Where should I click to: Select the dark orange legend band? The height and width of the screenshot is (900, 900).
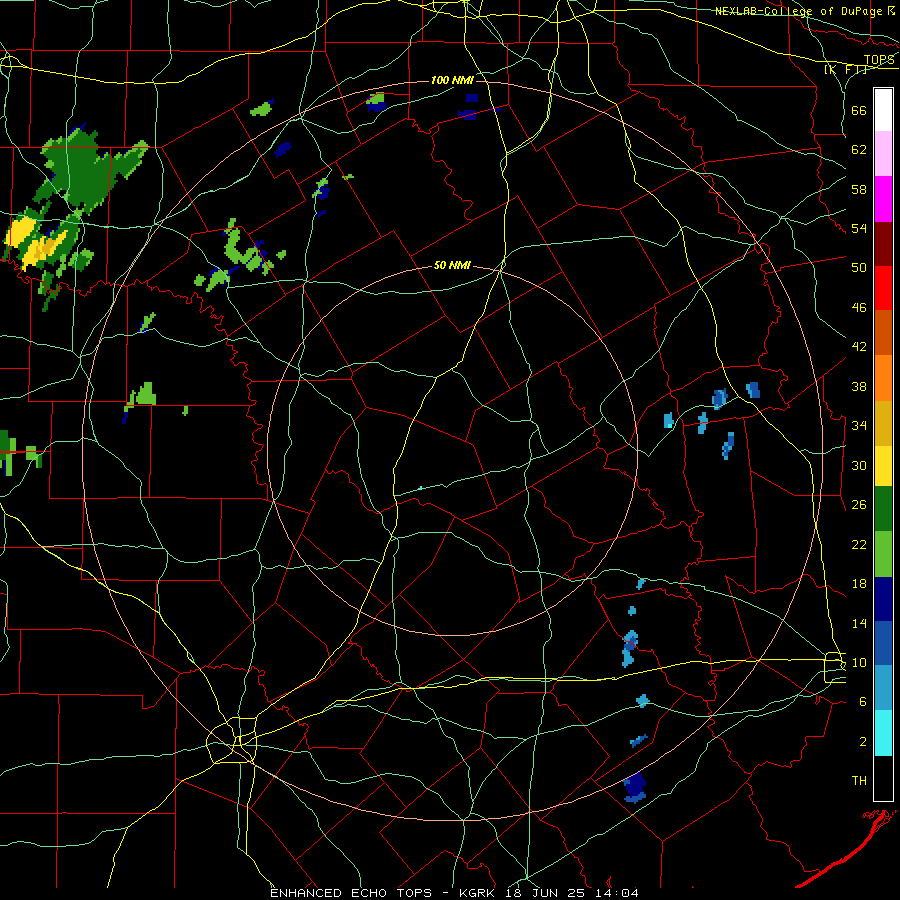(883, 333)
